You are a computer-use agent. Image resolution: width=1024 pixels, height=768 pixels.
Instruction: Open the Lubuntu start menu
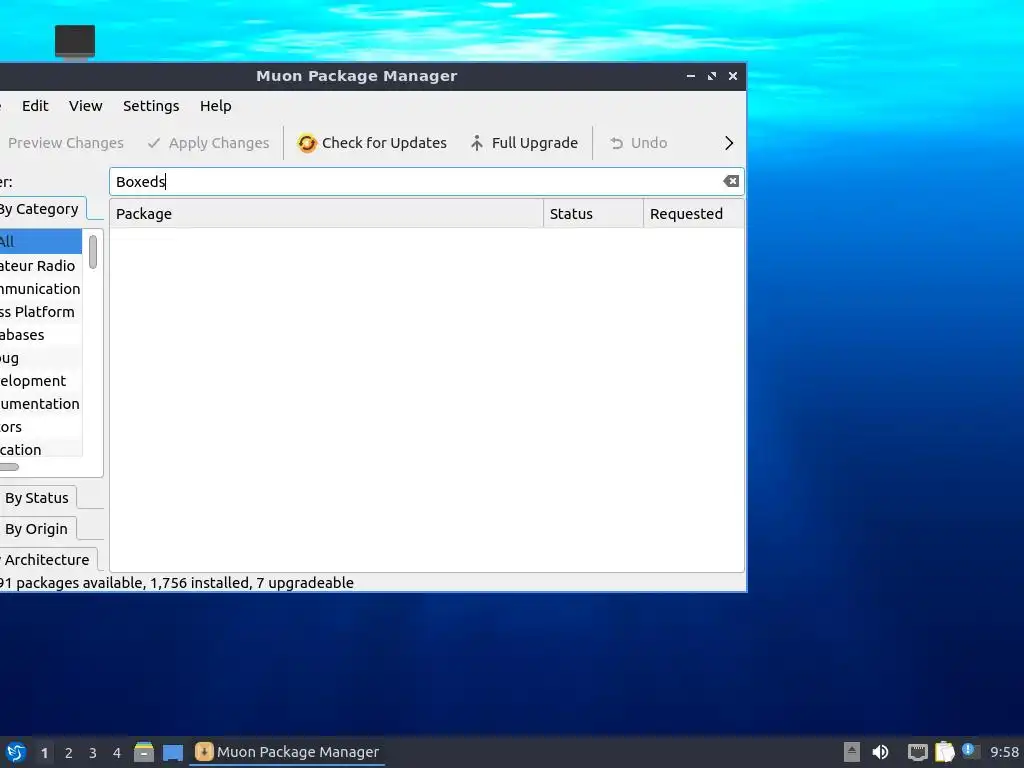pos(16,752)
